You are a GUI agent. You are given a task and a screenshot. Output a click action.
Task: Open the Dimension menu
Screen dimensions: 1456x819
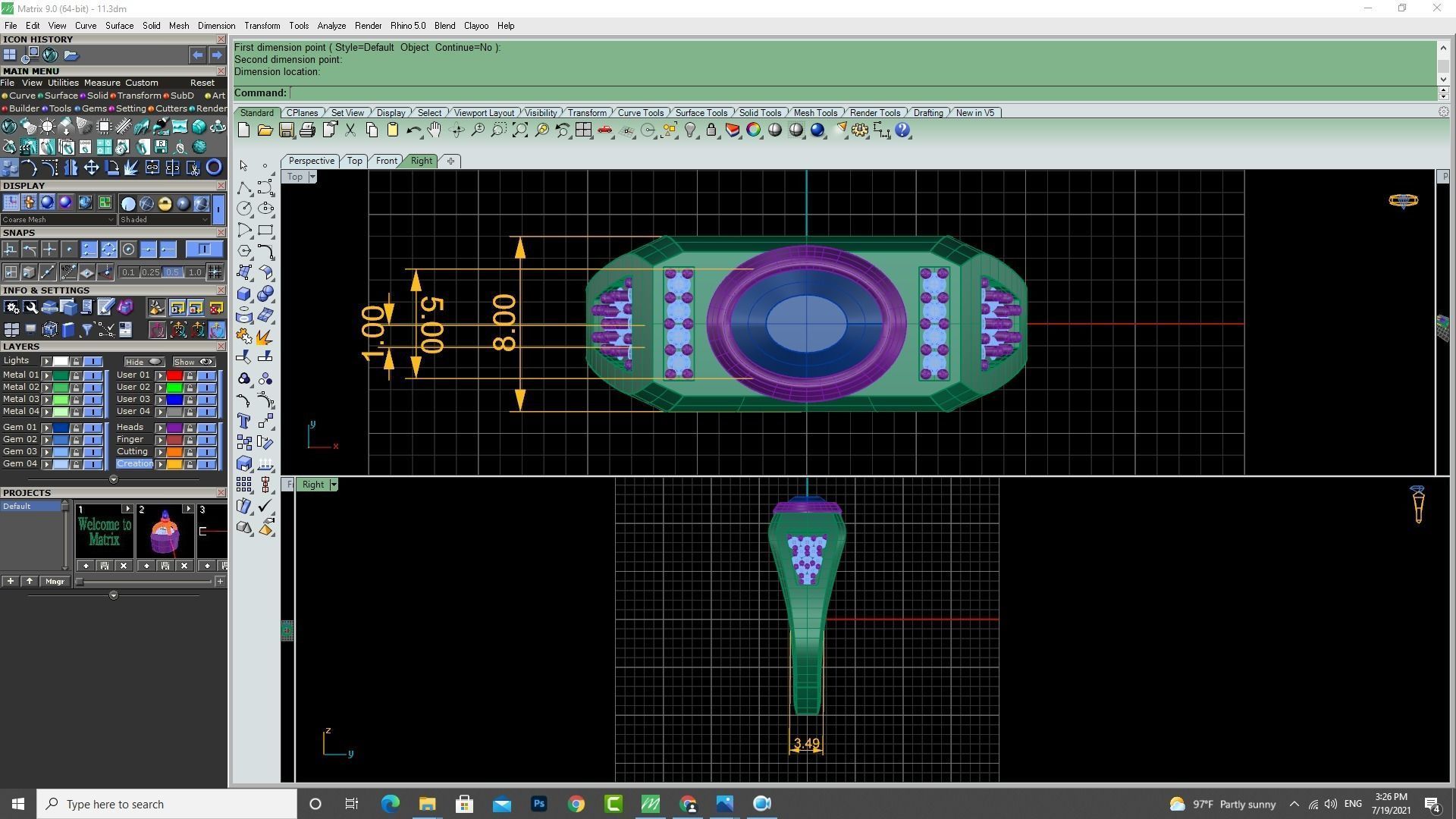216,26
